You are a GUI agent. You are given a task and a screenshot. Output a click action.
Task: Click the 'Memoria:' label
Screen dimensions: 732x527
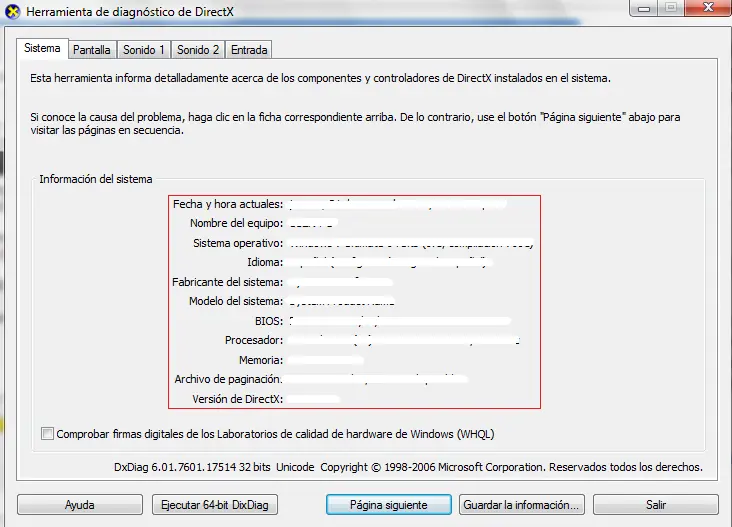point(261,360)
